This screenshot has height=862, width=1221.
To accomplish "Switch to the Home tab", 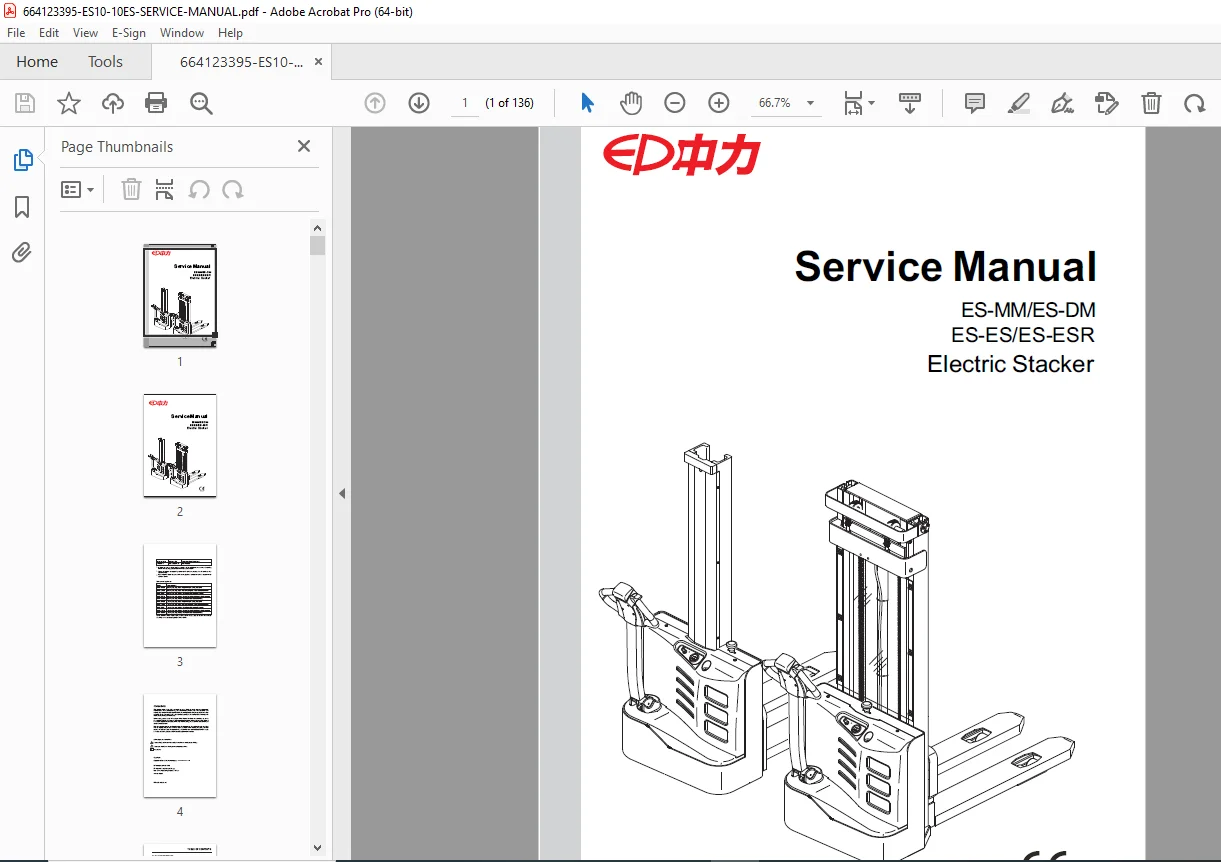I will point(37,62).
